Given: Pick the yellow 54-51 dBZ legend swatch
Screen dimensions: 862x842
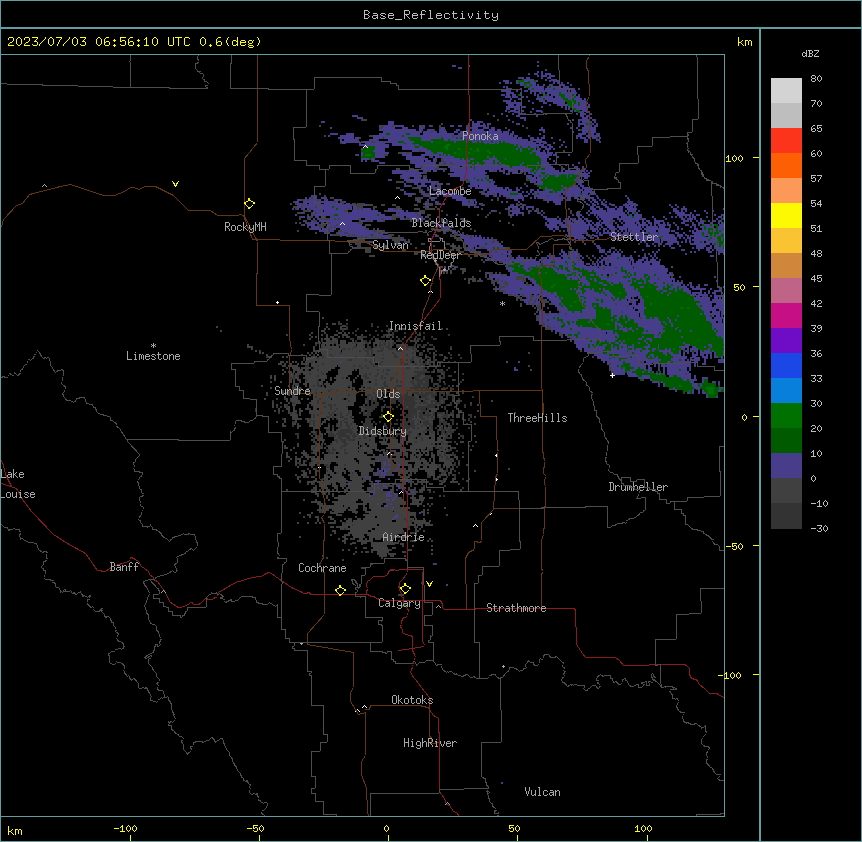Looking at the screenshot, I should click(x=786, y=215).
